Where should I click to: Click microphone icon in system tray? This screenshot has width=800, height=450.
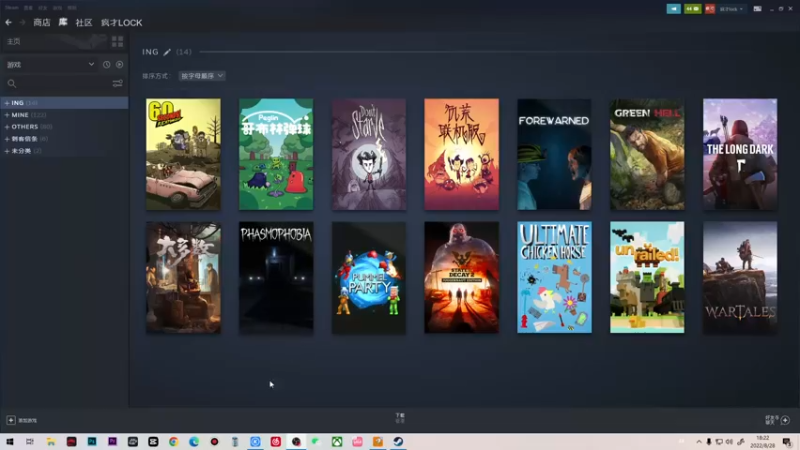[x=709, y=442]
